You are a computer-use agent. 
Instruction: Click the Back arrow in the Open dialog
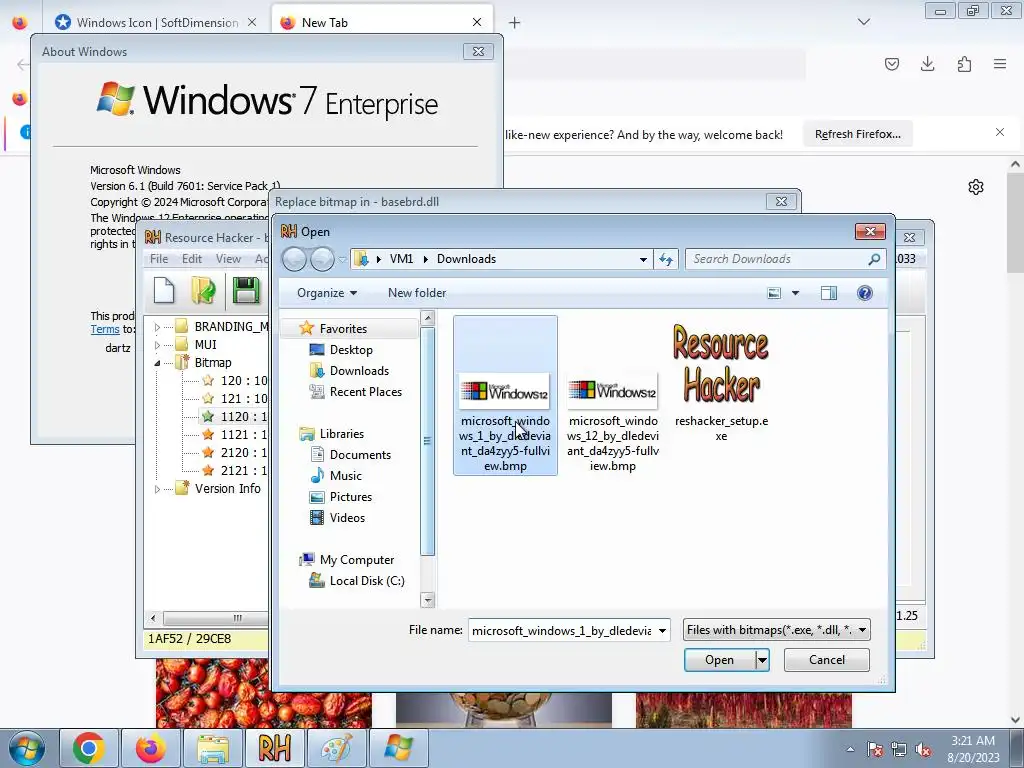pyautogui.click(x=294, y=259)
